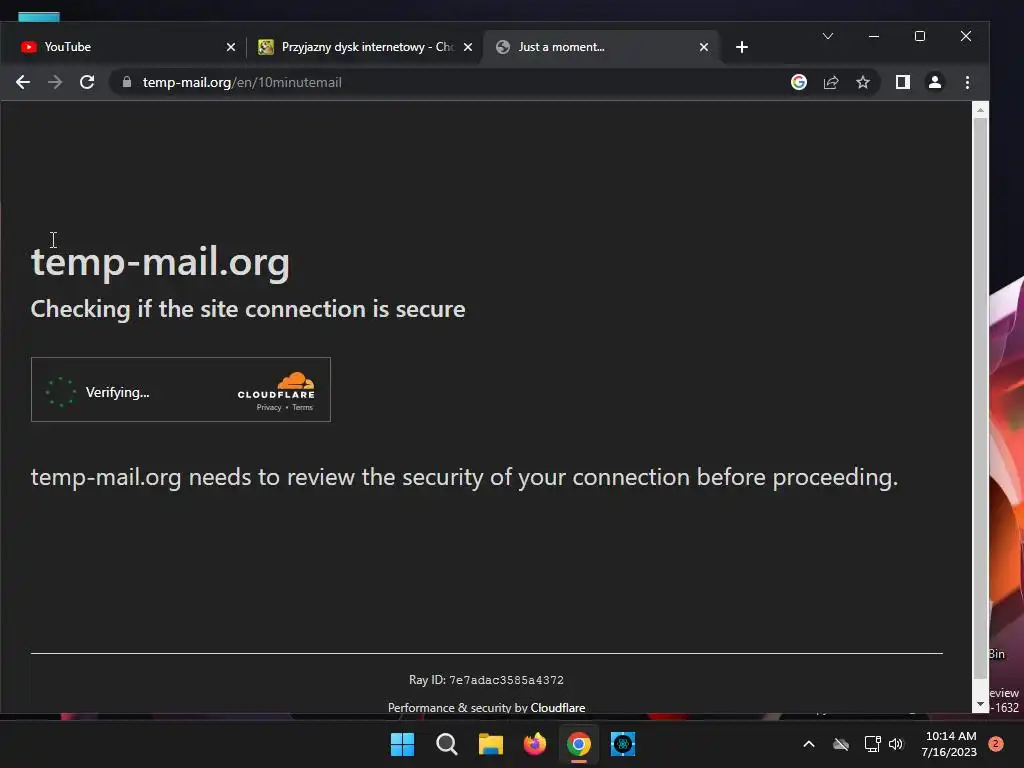Expand the tab search dropdown
Screen dimensions: 1024x768
point(827,36)
